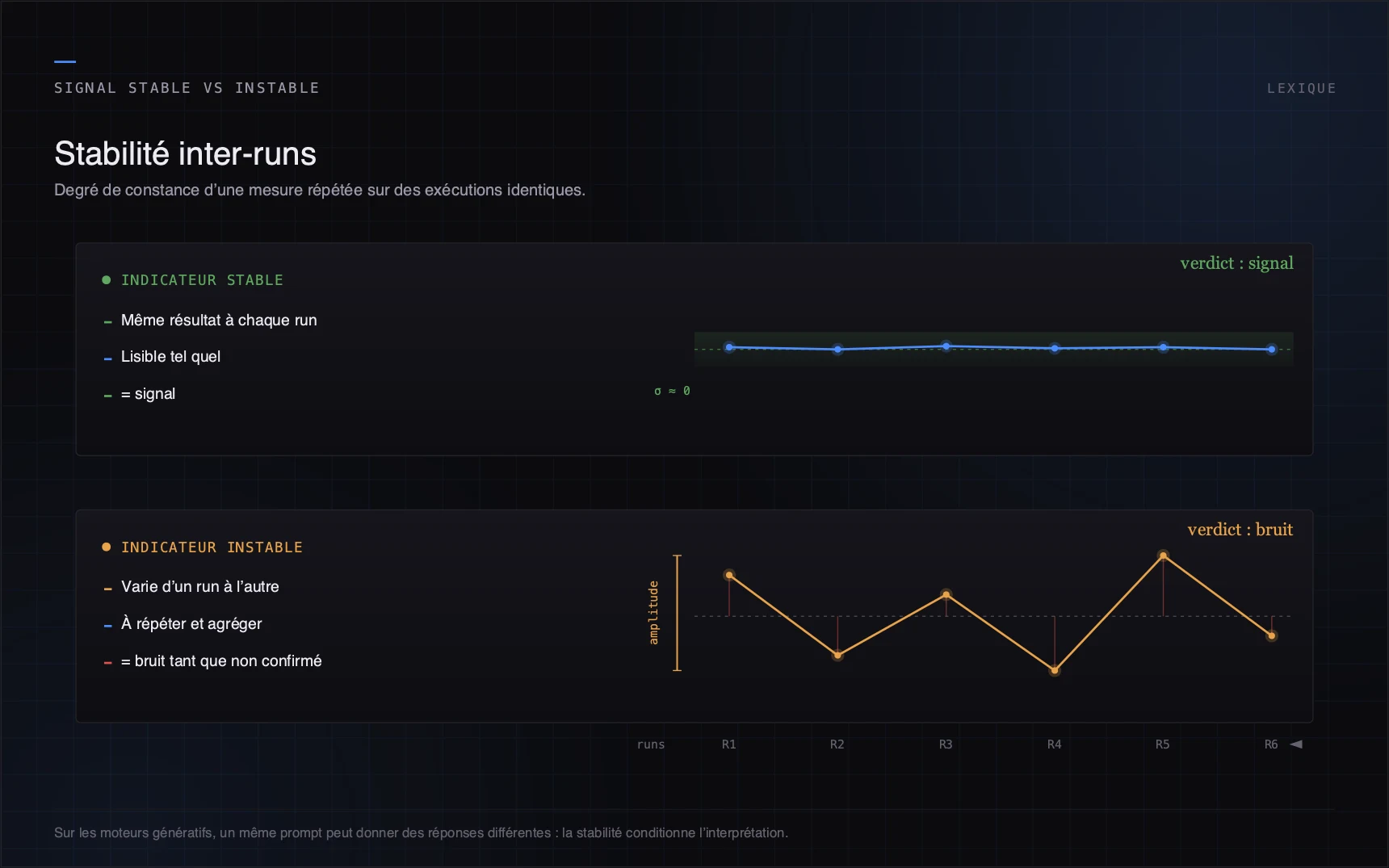Click the green dot beside INDICATEUR STABLE
This screenshot has width=1389, height=868.
click(x=106, y=280)
